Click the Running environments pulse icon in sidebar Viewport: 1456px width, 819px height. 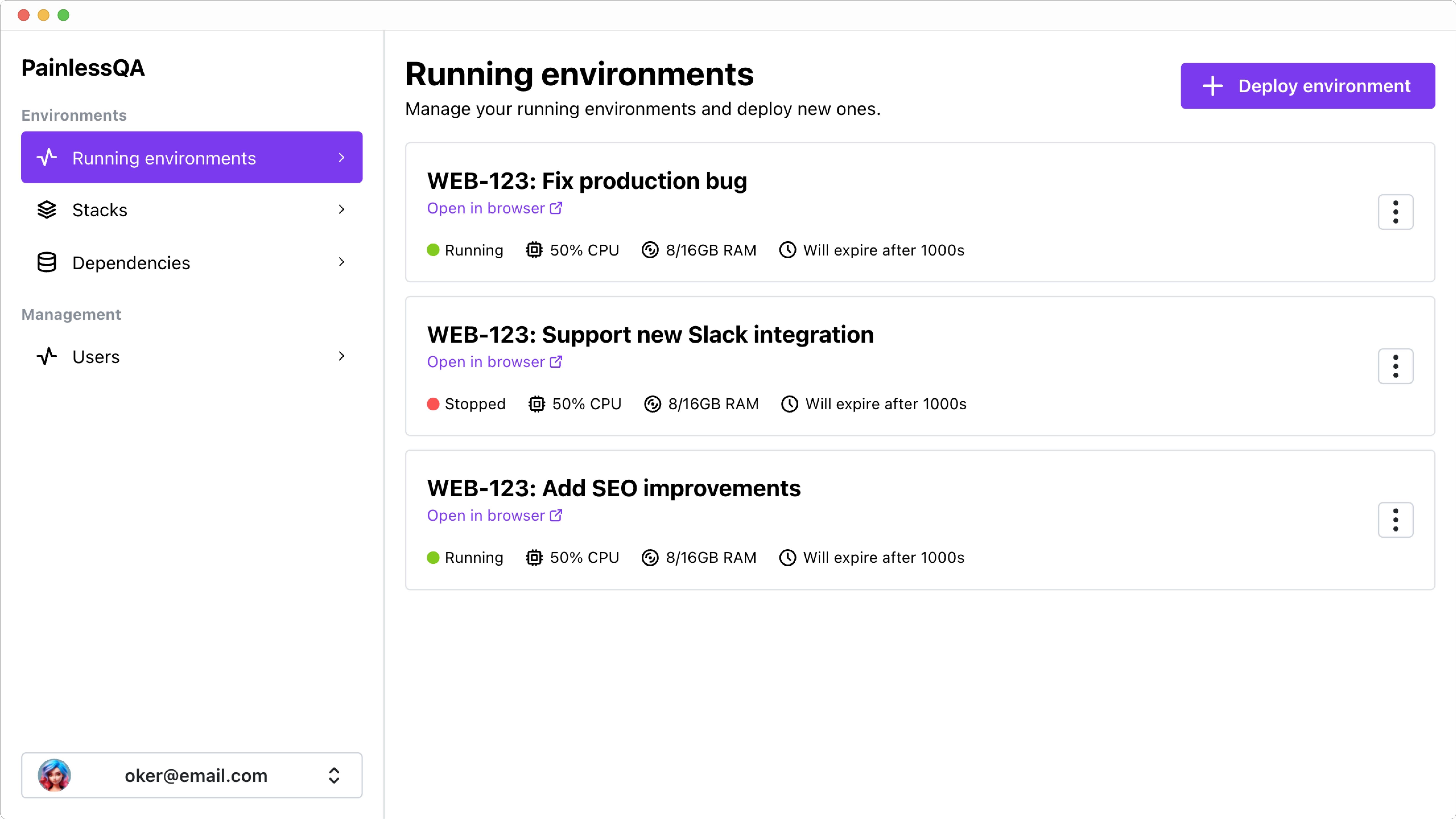click(47, 158)
